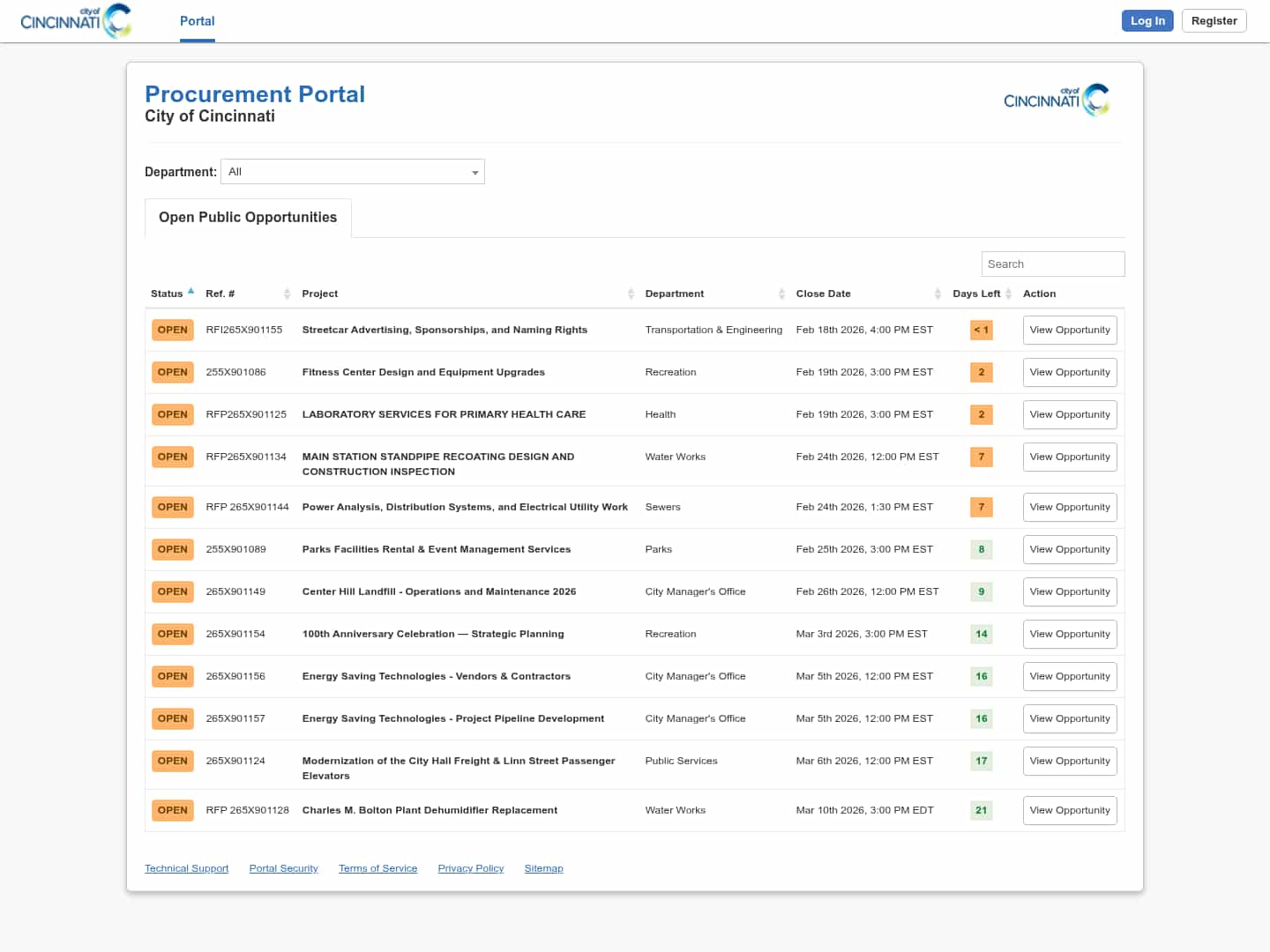Sort table by Status column arrow
1270x952 pixels.
click(190, 292)
